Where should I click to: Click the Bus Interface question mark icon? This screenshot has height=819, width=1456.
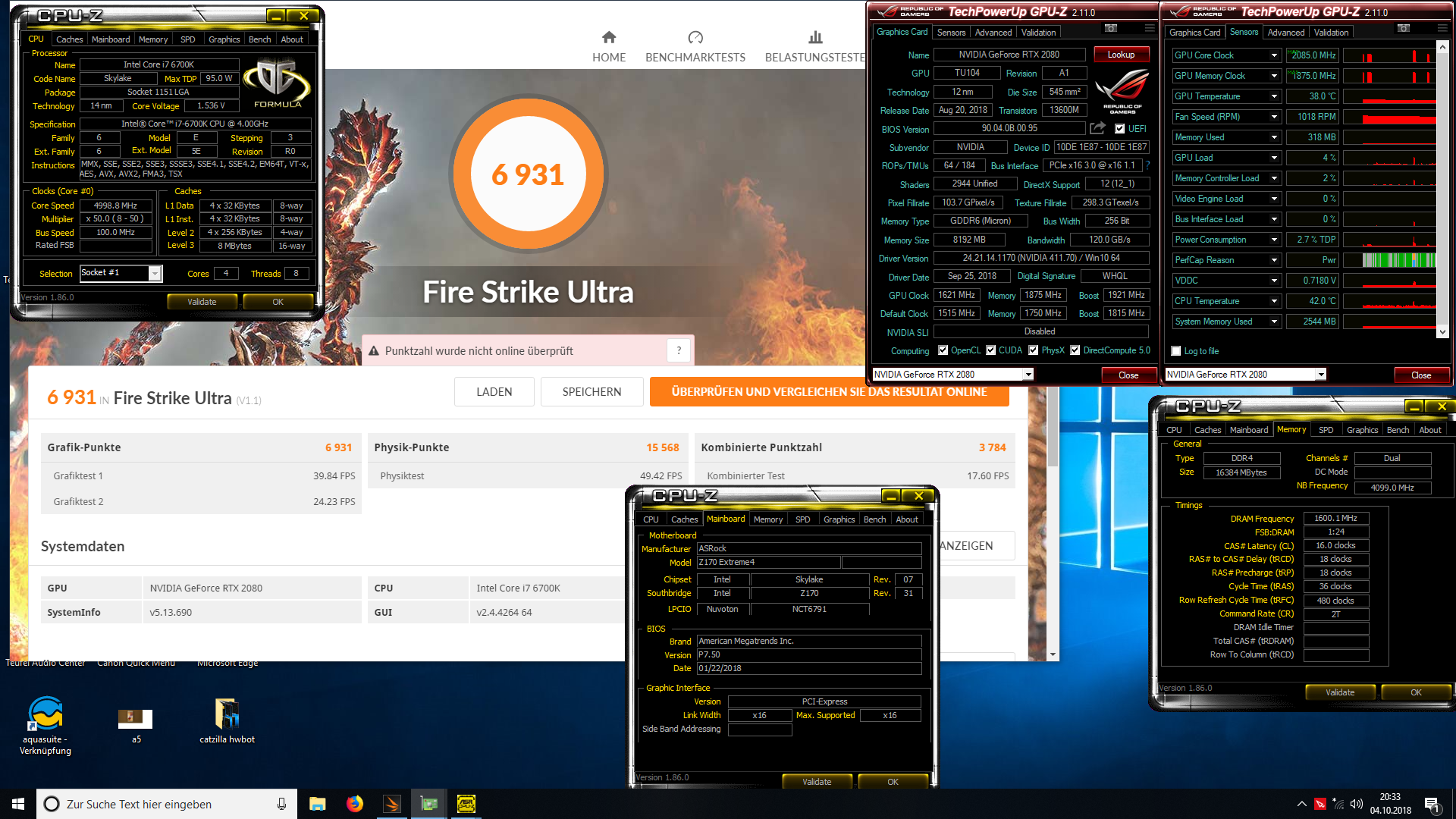[1147, 165]
